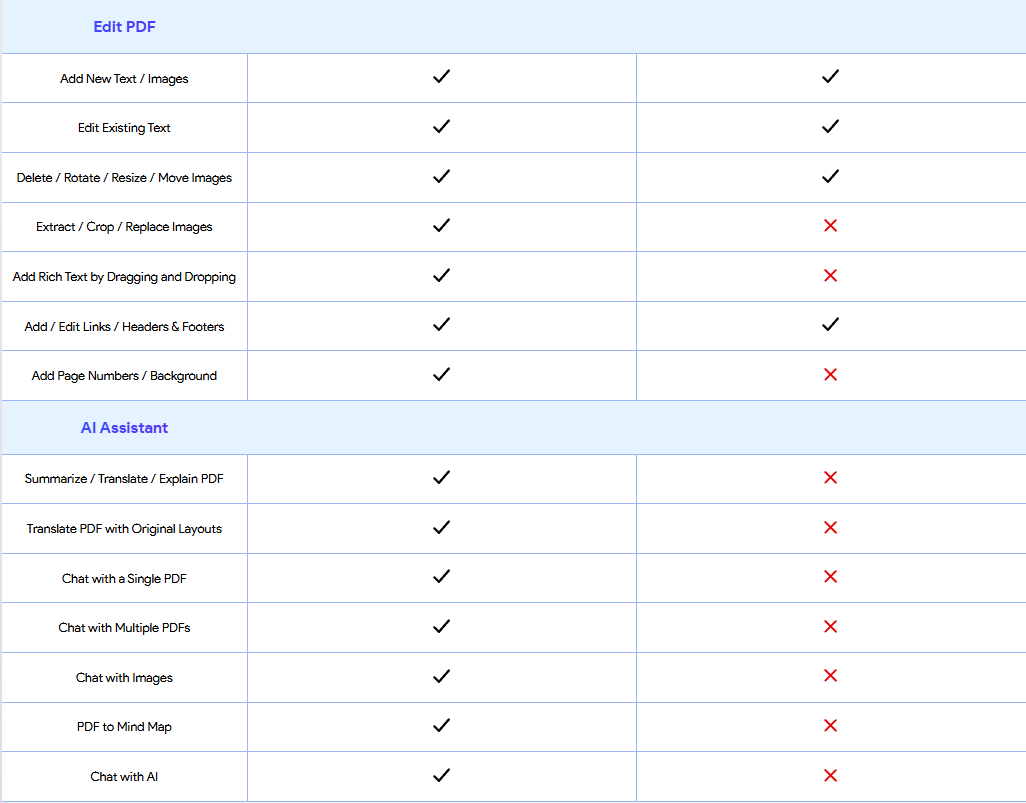This screenshot has height=803, width=1026.
Task: Click first-column checkmark for Edit Existing Text
Action: 442,126
